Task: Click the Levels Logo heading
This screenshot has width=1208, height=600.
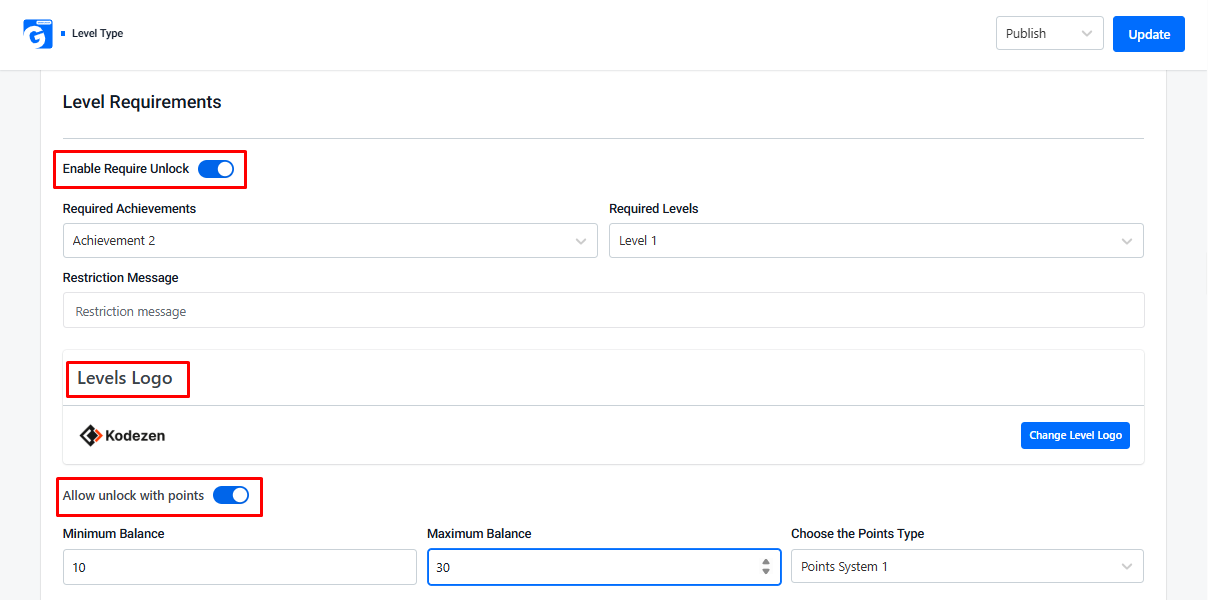Action: 125,378
